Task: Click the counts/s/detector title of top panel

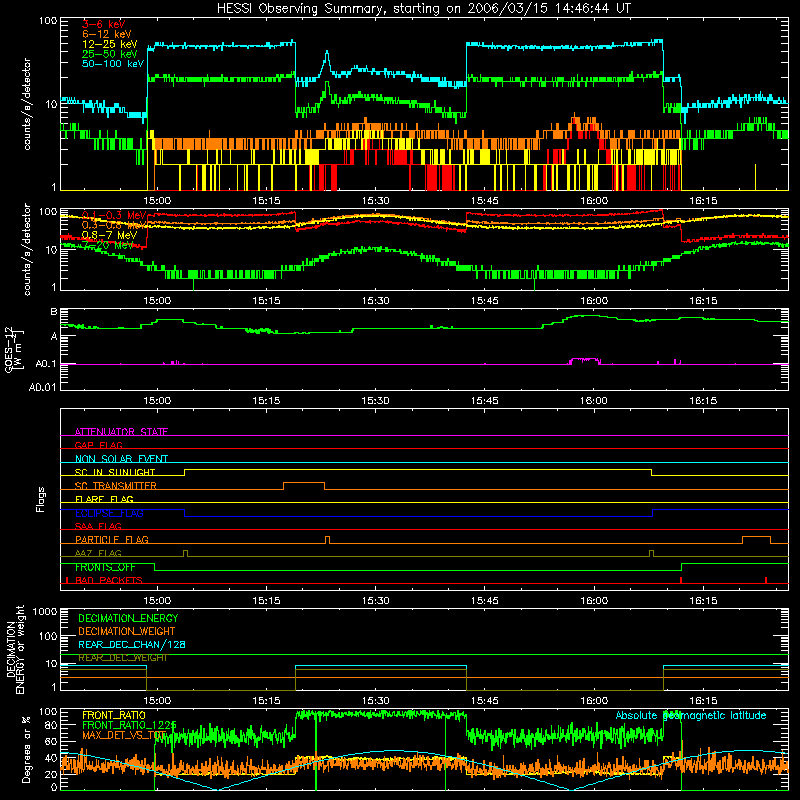Action: (27, 104)
